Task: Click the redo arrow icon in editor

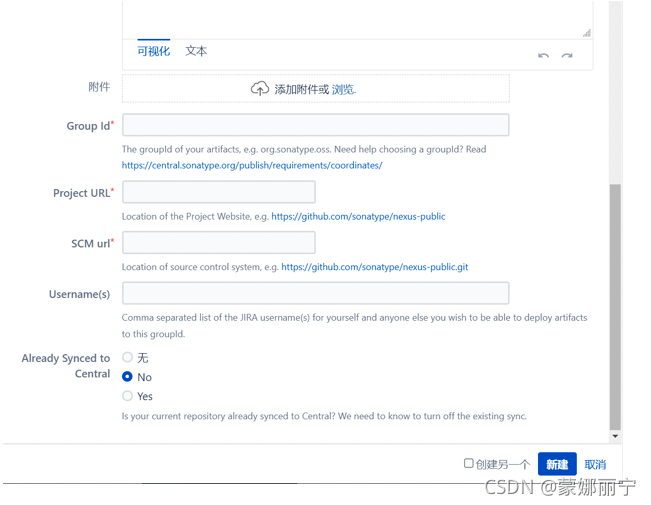Action: [x=567, y=55]
